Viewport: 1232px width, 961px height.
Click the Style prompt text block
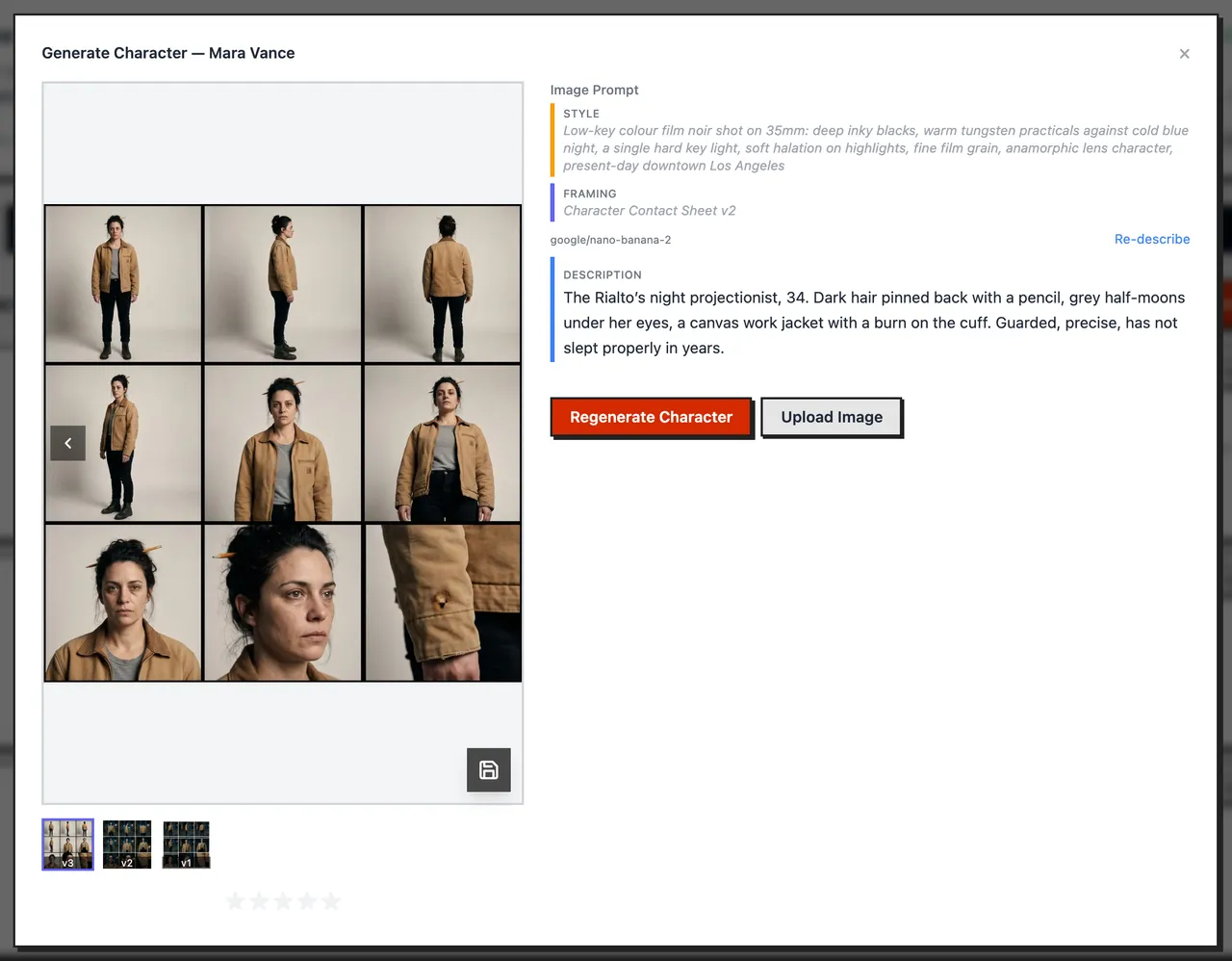[x=876, y=148]
